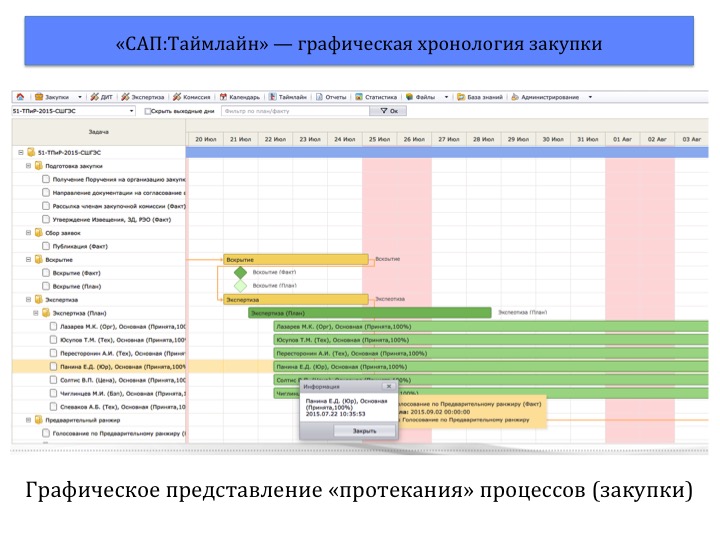Click the Юсупов Т.М. green Gantt bar
720x540 pixels.
[491, 340]
